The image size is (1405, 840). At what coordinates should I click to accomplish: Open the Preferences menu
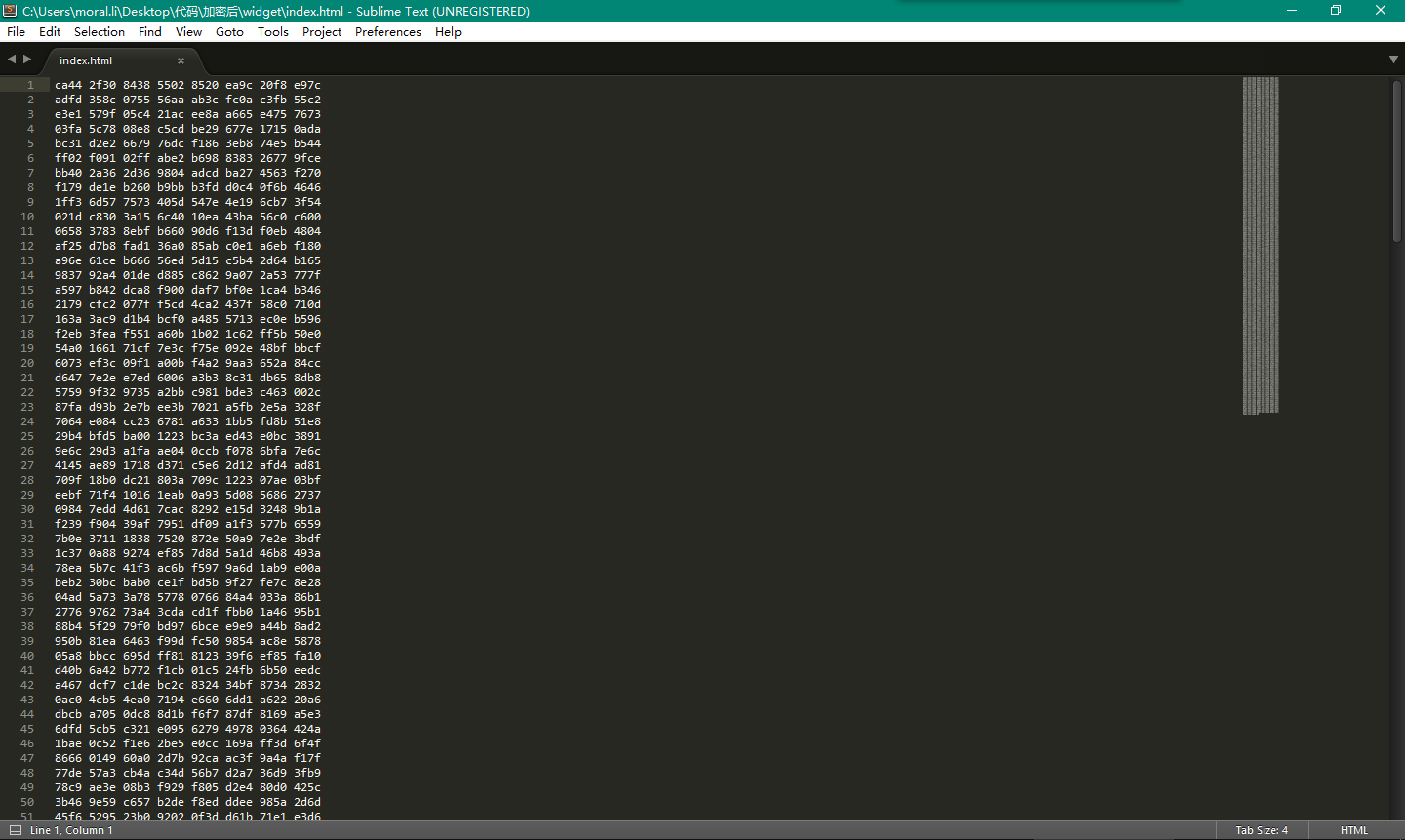pyautogui.click(x=388, y=32)
